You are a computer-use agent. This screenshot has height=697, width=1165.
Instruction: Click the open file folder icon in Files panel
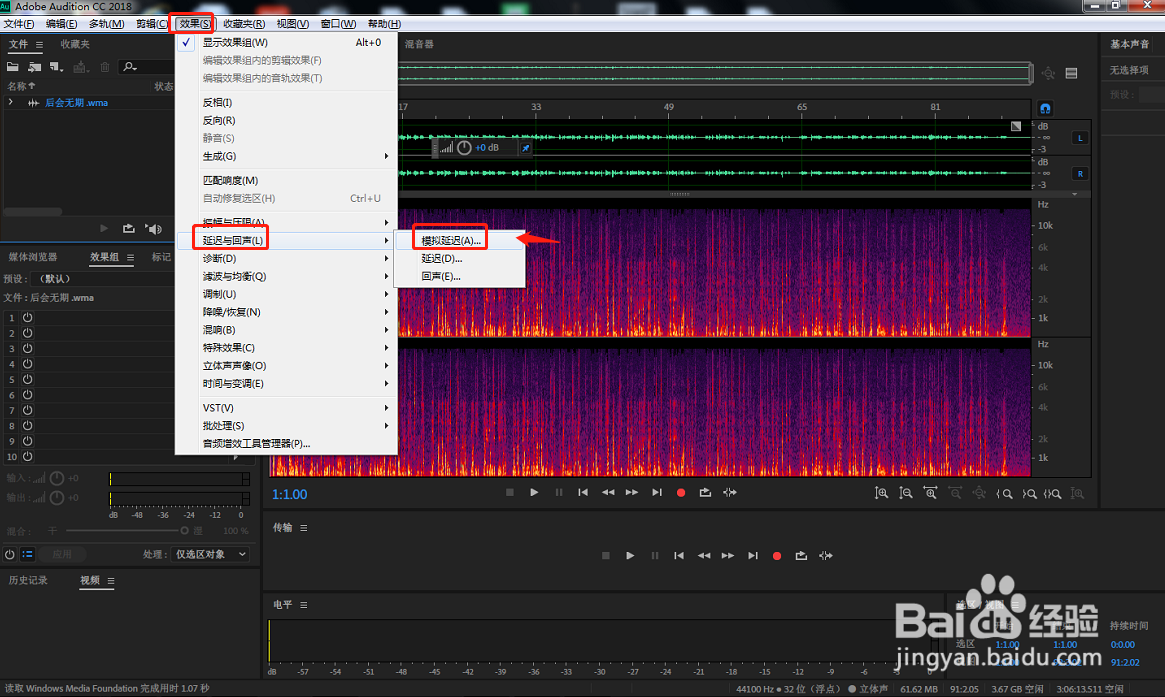pyautogui.click(x=13, y=67)
